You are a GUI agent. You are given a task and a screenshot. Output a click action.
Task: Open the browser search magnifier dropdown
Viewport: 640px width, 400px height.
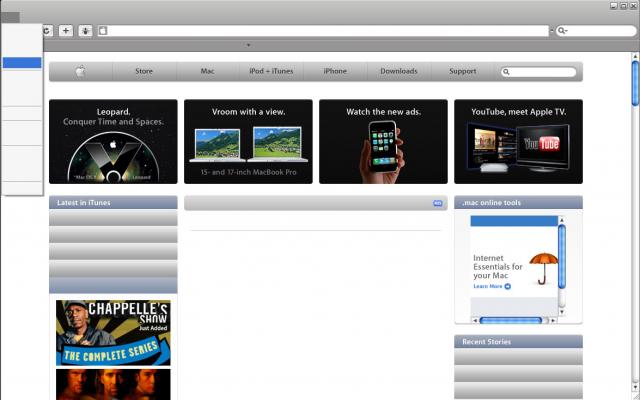click(563, 31)
